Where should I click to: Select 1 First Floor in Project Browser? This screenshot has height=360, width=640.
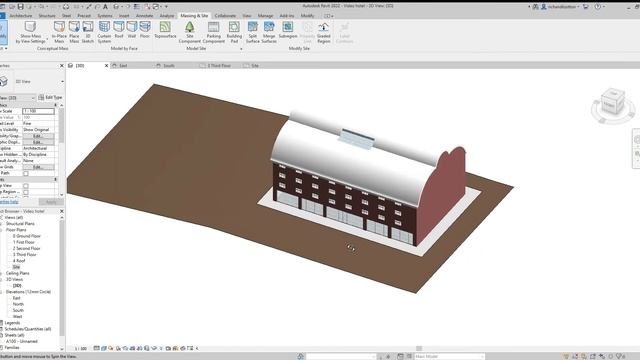pos(24,242)
